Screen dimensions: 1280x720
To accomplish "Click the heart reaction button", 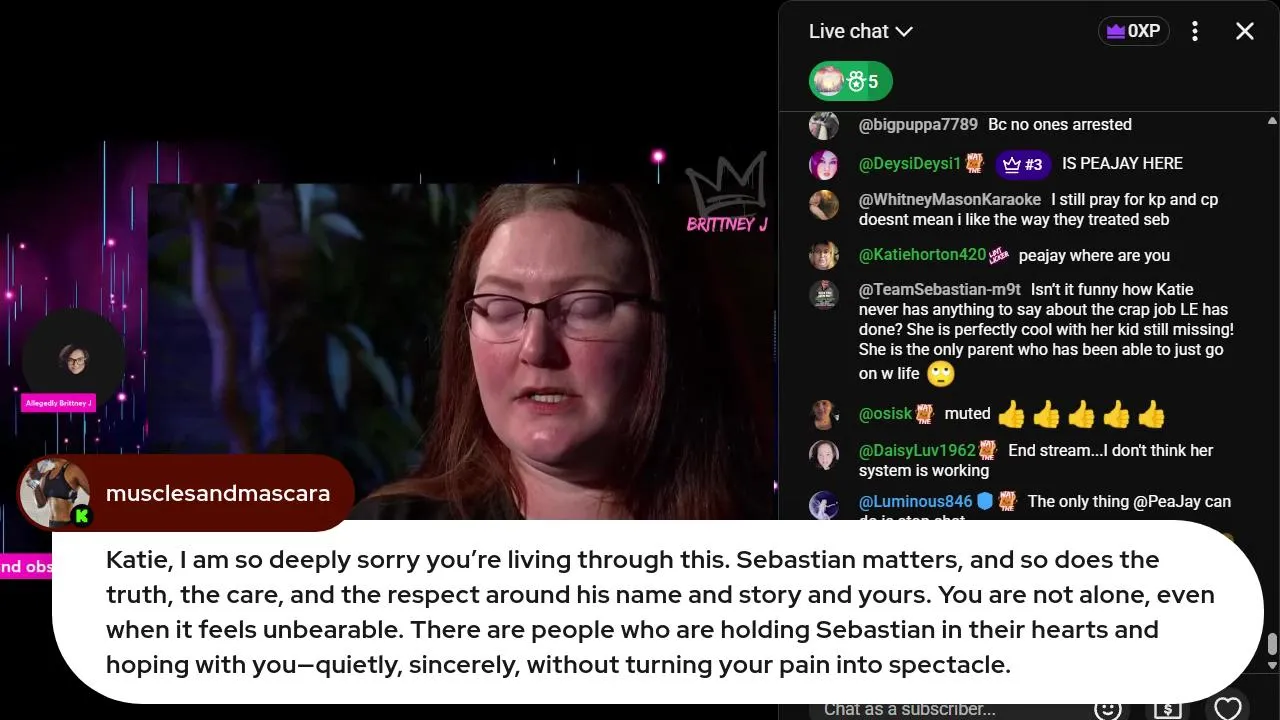I will pyautogui.click(x=1227, y=707).
